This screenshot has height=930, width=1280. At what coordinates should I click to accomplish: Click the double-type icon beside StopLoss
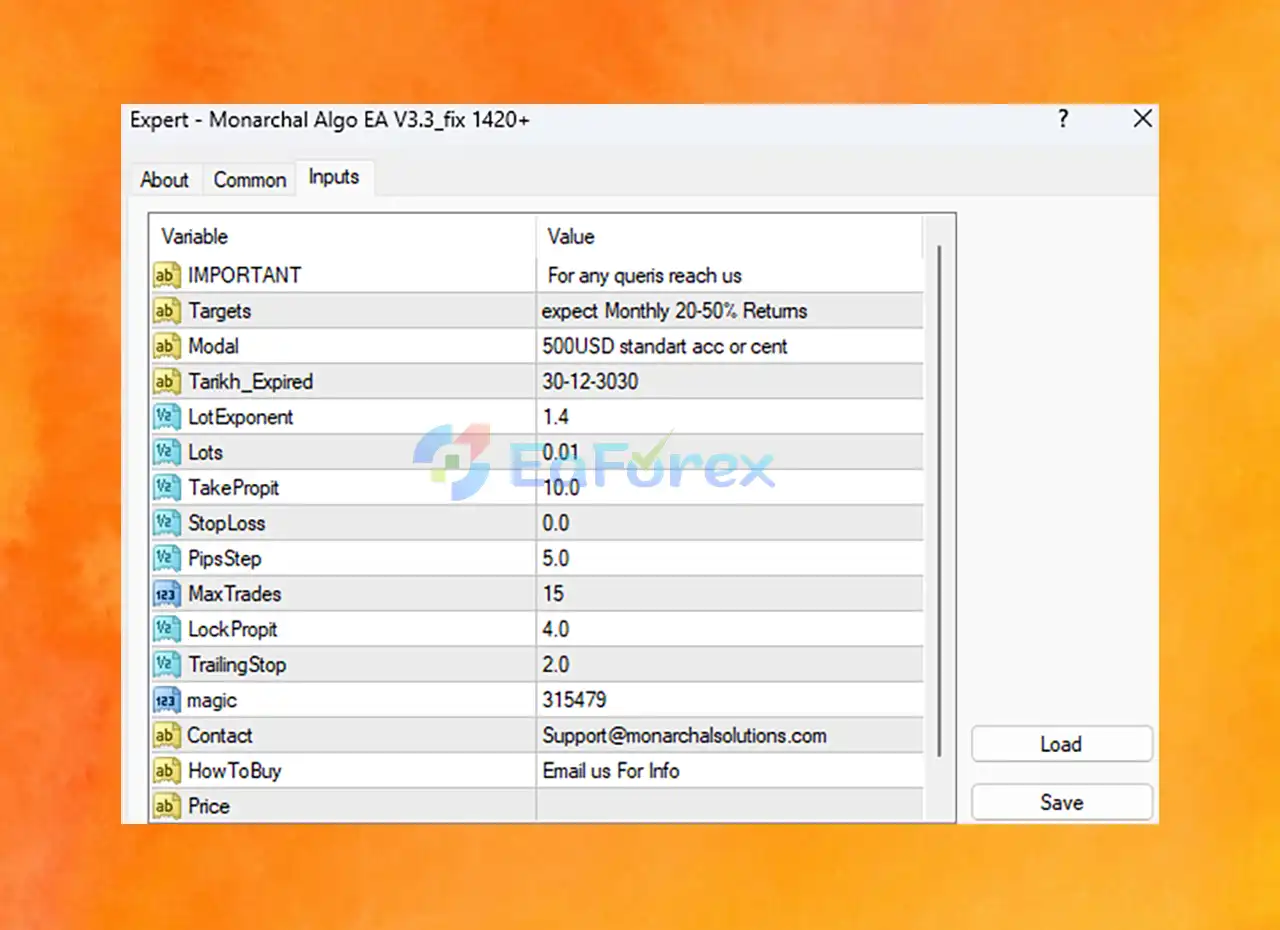[166, 523]
